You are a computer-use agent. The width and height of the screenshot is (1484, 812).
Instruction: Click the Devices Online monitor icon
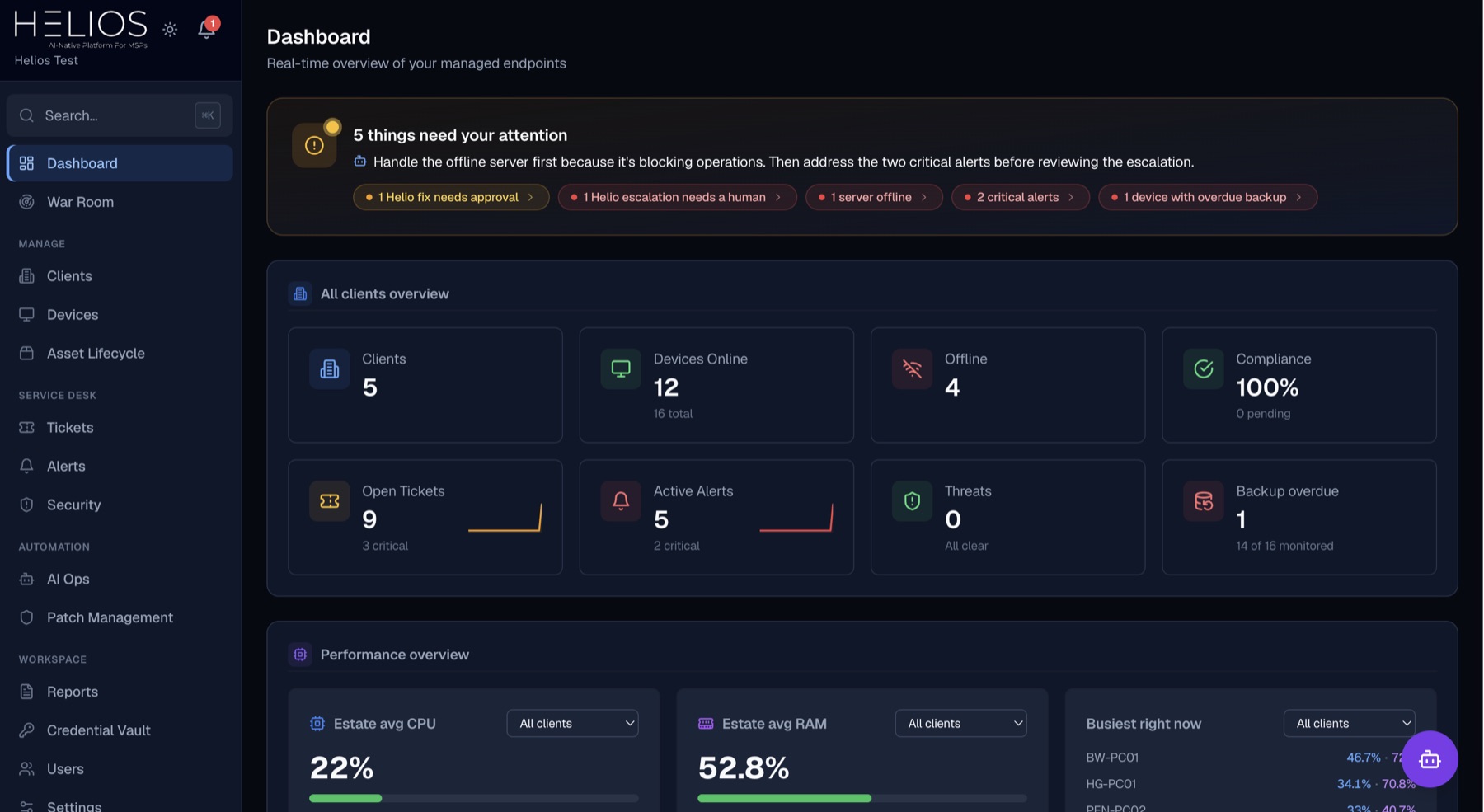(x=621, y=369)
